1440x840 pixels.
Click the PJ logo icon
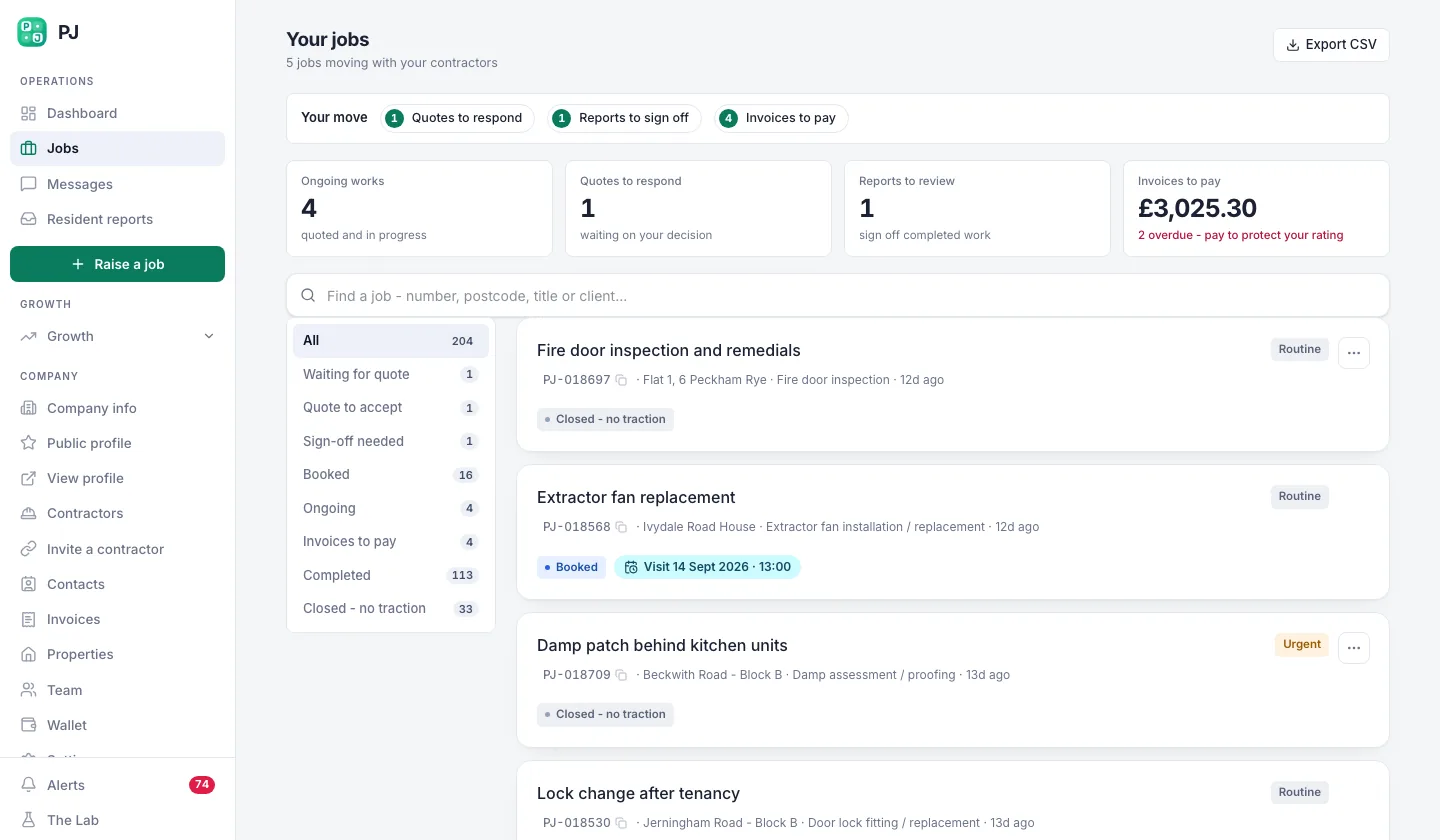pos(32,32)
